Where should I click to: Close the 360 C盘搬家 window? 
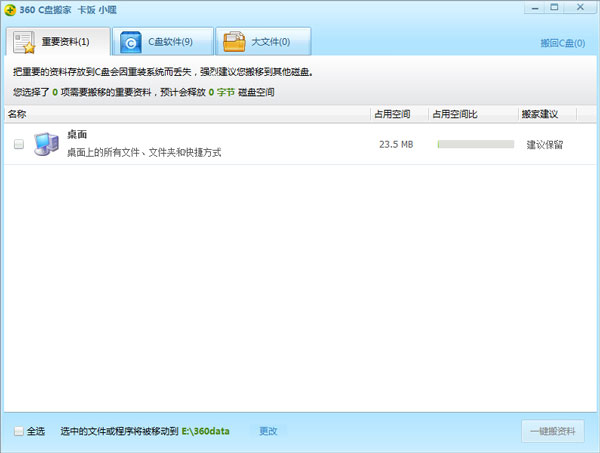(x=585, y=7)
